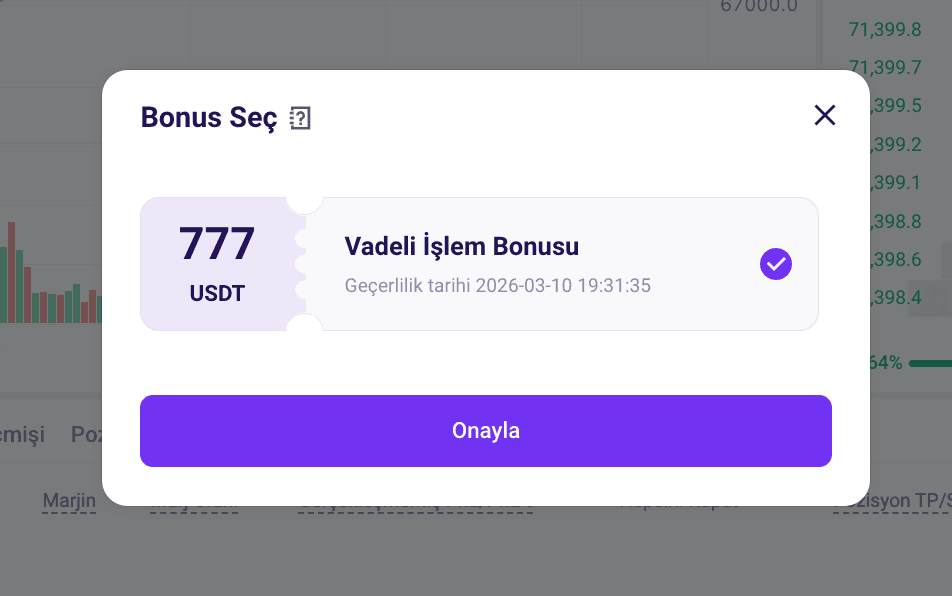Confirm selection with the Onayla button
Screen dimensions: 952x596
point(486,431)
